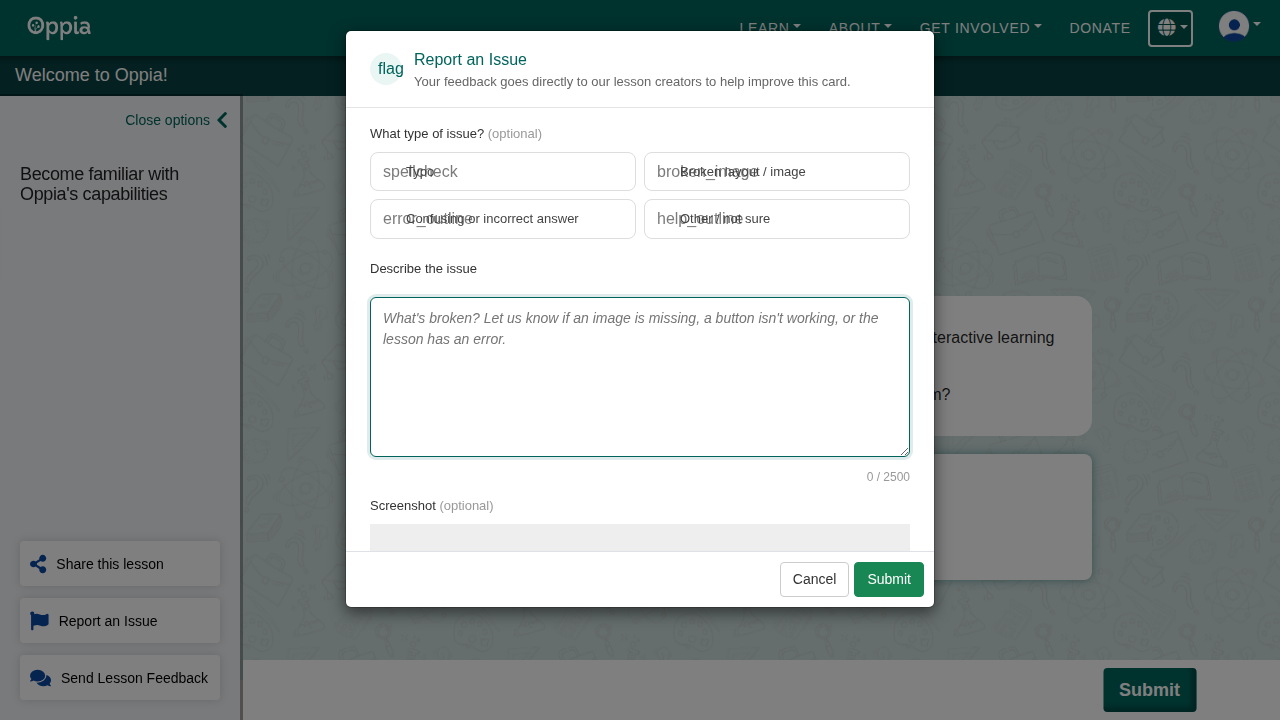Open the language globe selector
This screenshot has width=1280, height=720.
pyautogui.click(x=1170, y=28)
